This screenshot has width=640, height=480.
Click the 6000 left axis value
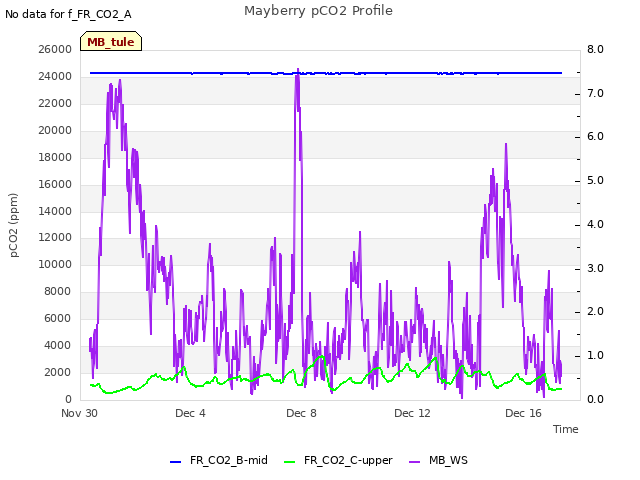(58, 318)
